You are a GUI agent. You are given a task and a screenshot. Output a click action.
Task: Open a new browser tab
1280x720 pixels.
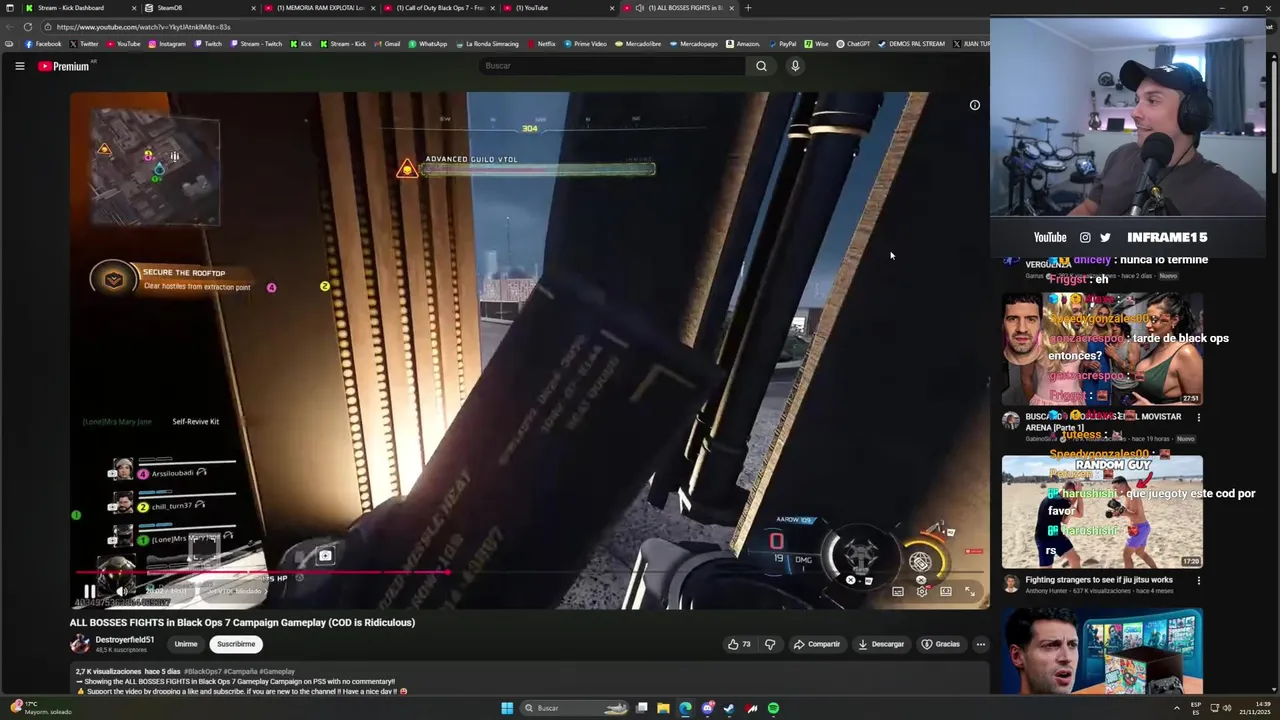pos(748,8)
